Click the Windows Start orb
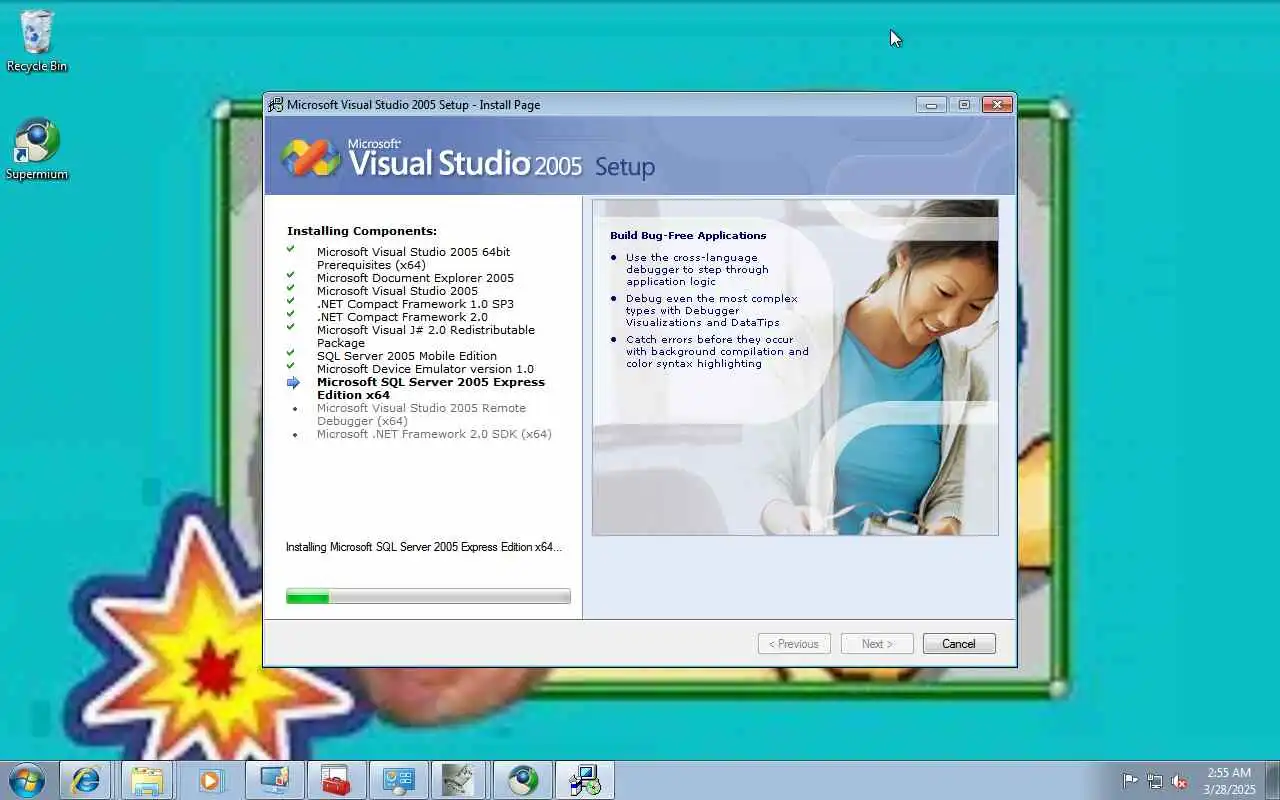This screenshot has width=1280, height=800. point(27,780)
